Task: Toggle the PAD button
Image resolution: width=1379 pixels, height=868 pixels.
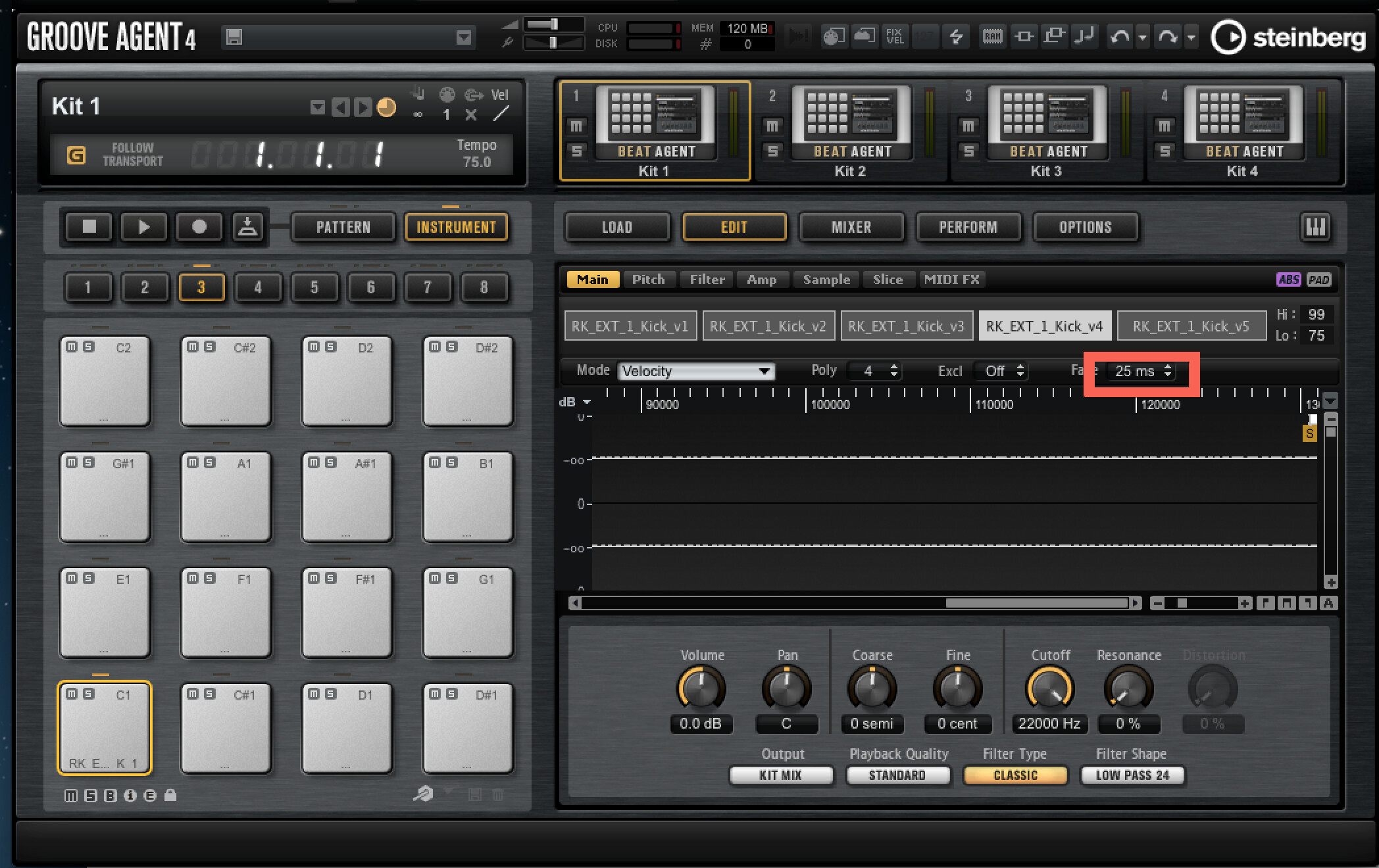Action: [x=1319, y=279]
